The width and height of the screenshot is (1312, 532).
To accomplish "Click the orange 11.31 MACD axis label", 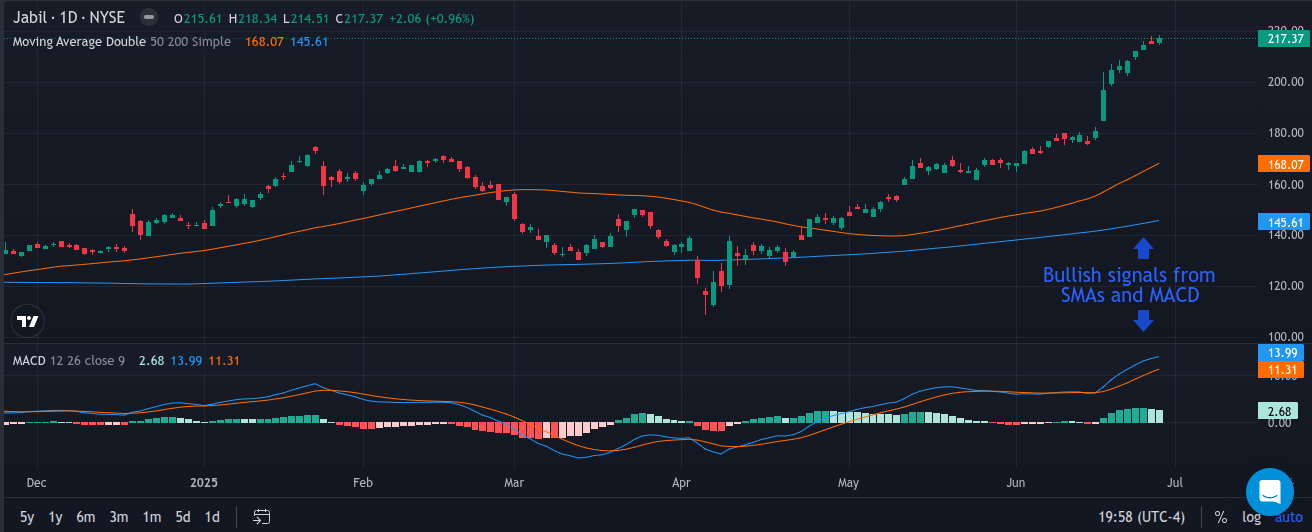I will (1281, 370).
